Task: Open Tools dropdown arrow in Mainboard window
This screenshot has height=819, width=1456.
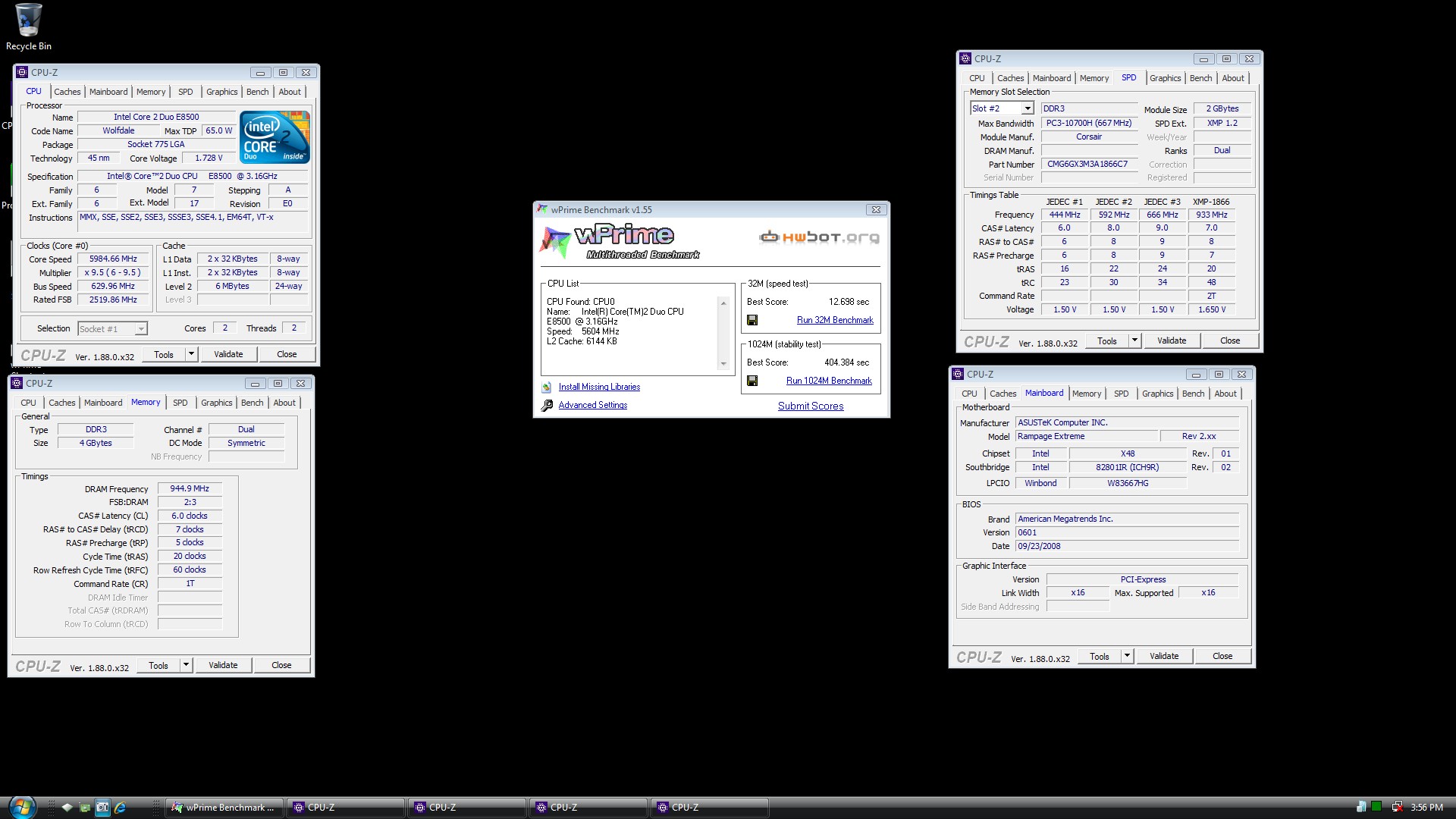Action: tap(1127, 656)
